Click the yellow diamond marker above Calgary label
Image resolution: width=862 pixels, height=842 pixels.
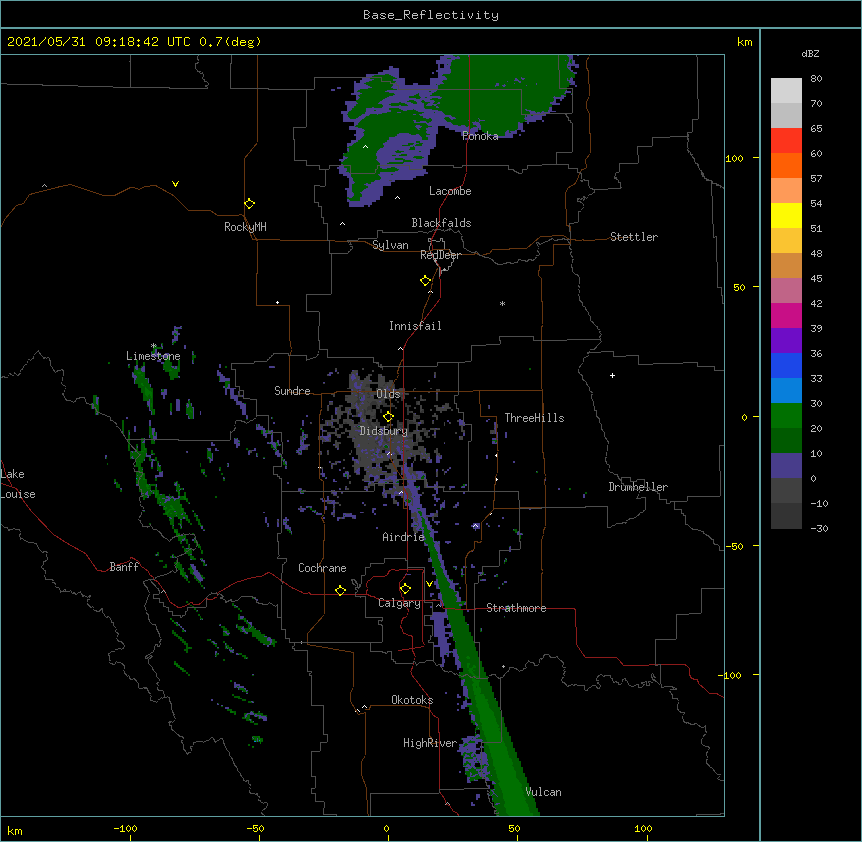406,589
